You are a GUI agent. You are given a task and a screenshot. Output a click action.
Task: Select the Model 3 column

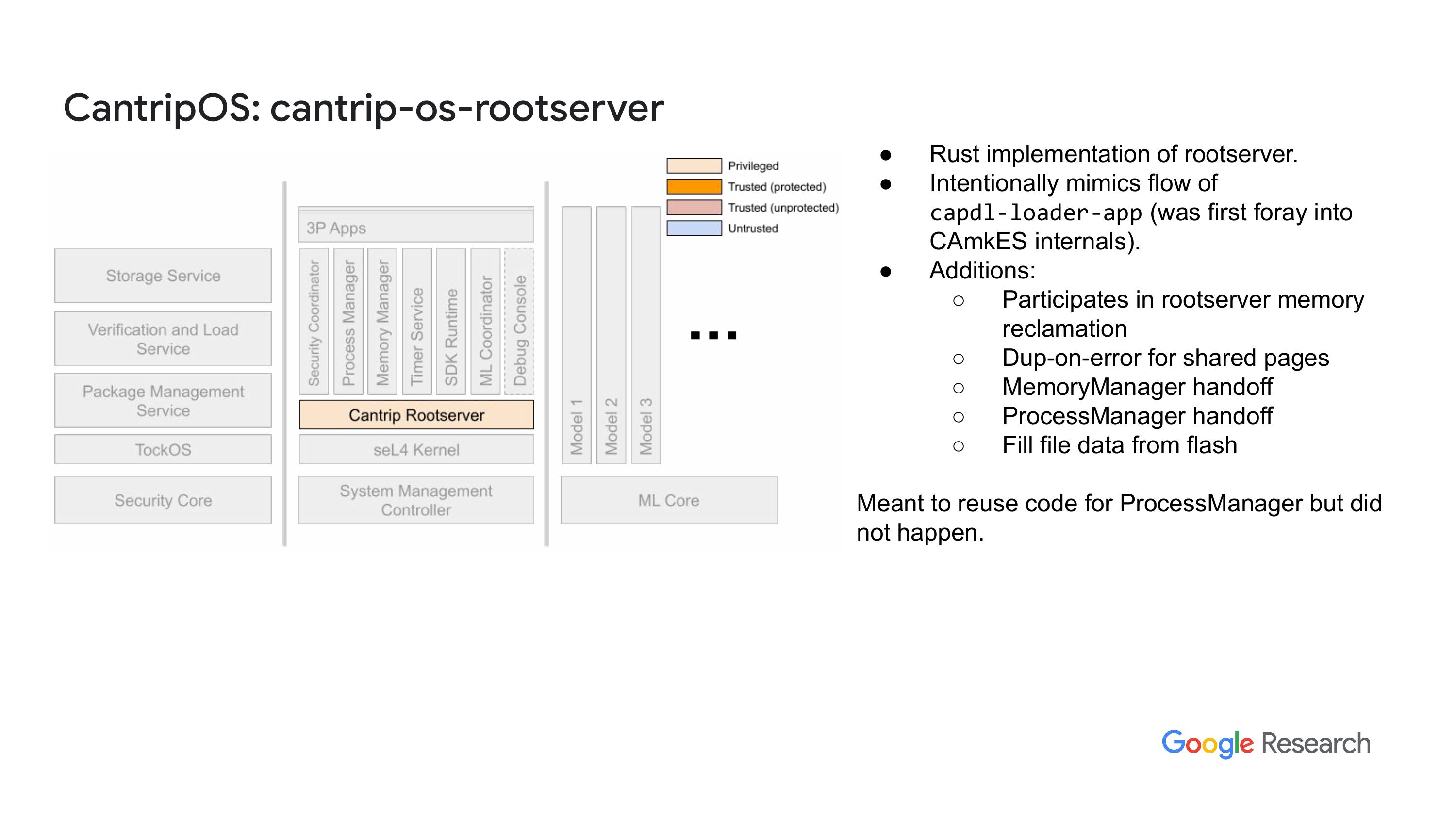[646, 335]
